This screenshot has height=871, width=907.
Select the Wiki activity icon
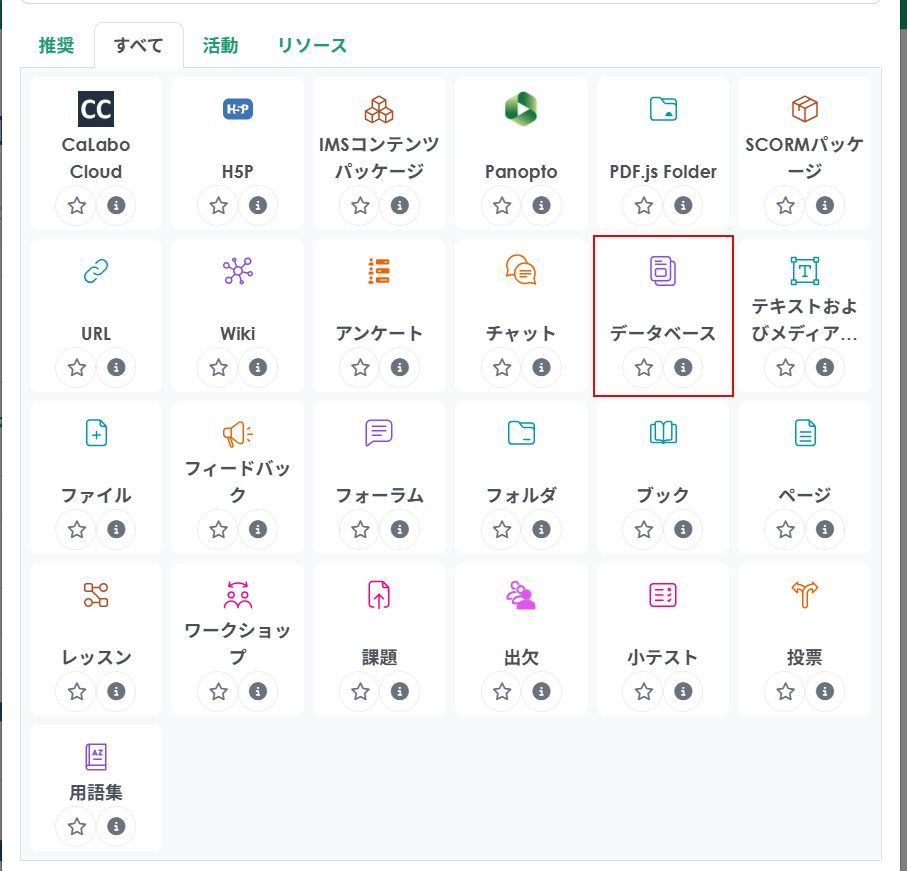click(238, 271)
